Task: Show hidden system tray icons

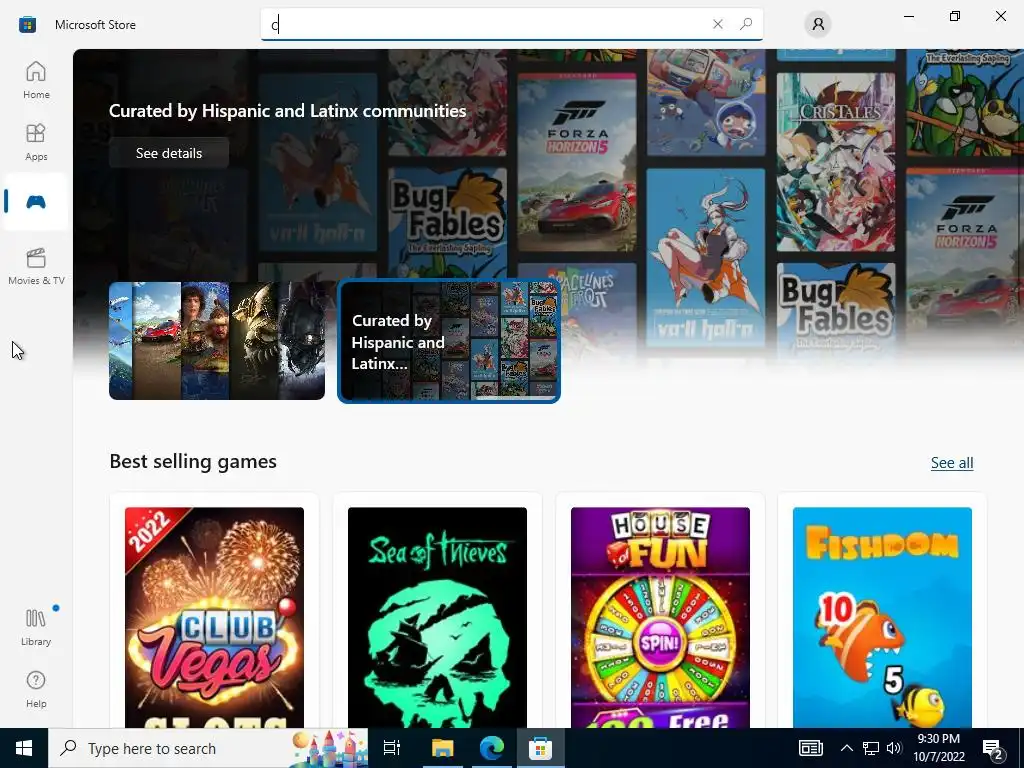Action: (846, 748)
